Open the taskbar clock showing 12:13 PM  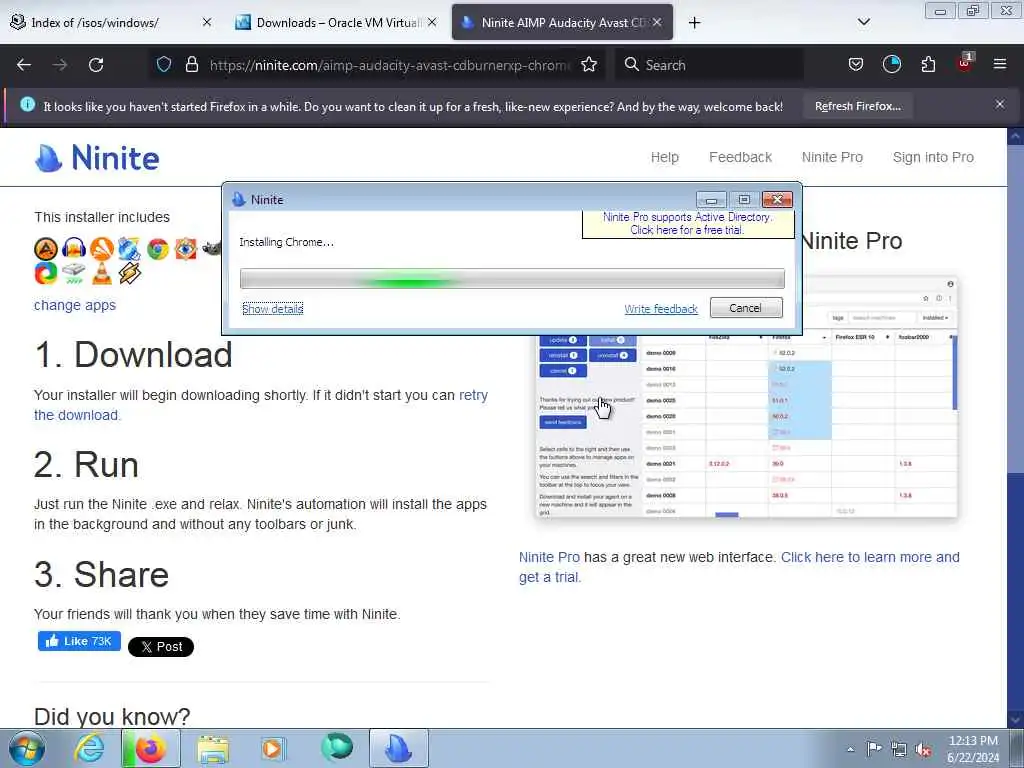[972, 749]
